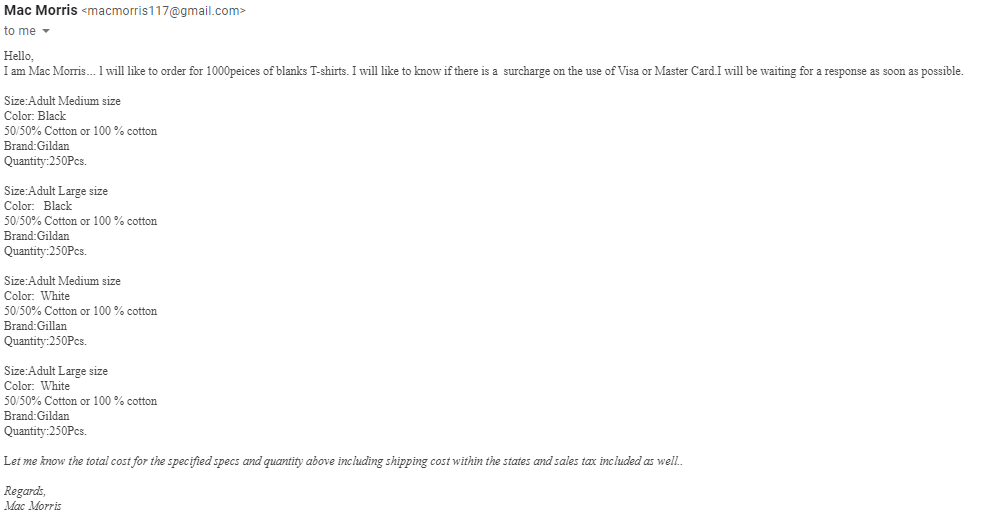Click the 'to me' recipient text
The width and height of the screenshot is (1001, 529).
point(20,31)
